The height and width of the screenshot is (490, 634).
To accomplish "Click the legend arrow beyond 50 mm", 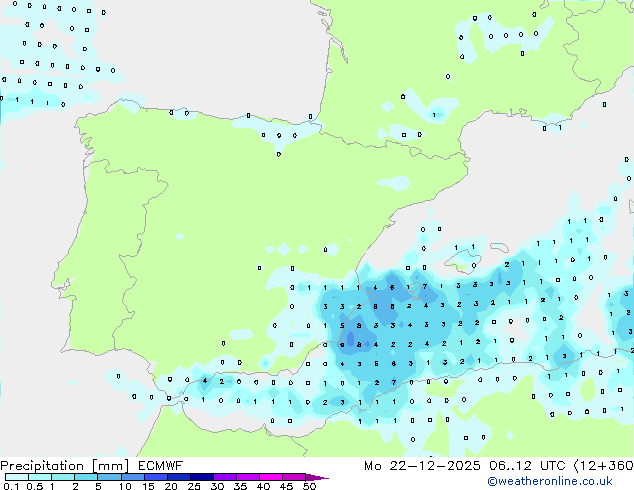I will coord(317,477).
